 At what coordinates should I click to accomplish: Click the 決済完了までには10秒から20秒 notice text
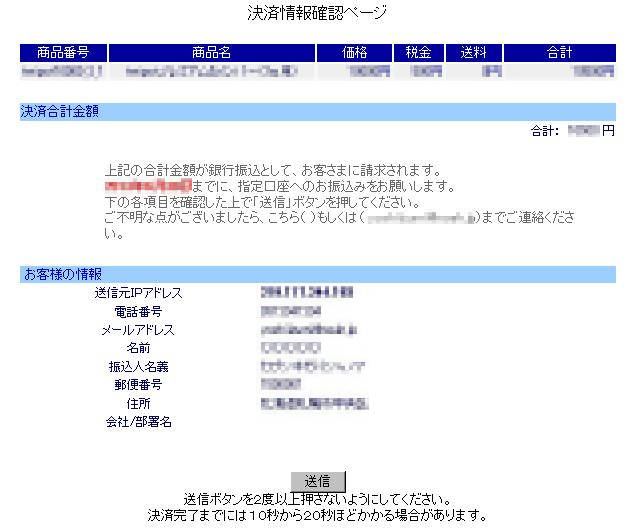coord(318,516)
